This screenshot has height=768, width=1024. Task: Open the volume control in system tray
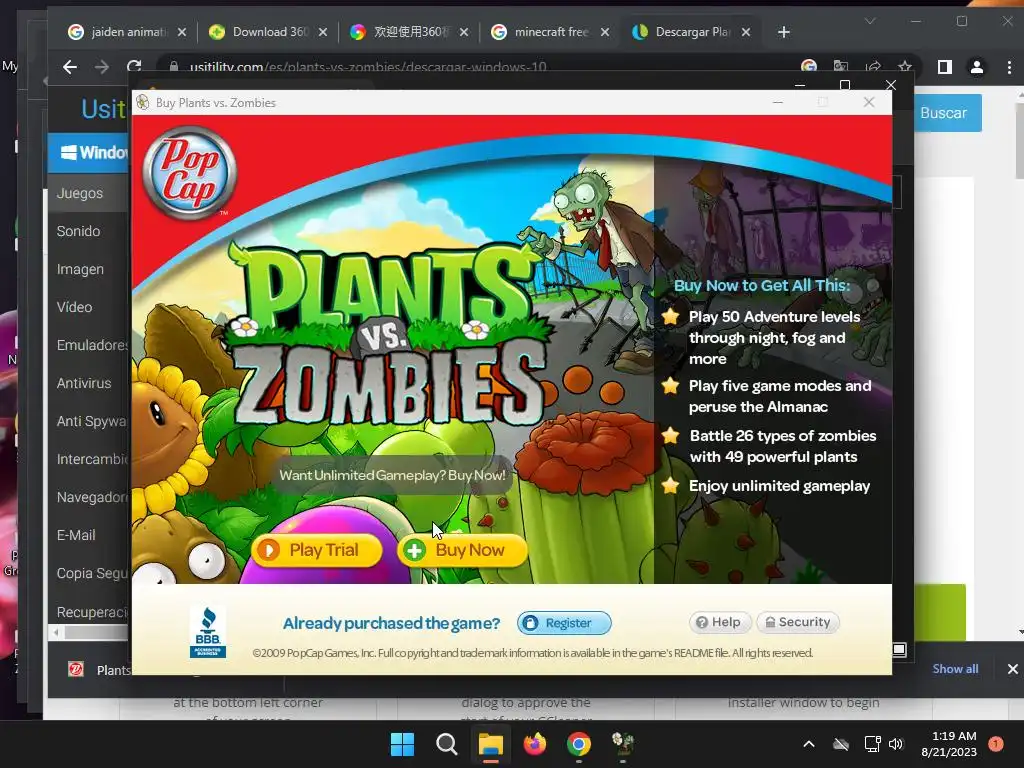[x=896, y=744]
